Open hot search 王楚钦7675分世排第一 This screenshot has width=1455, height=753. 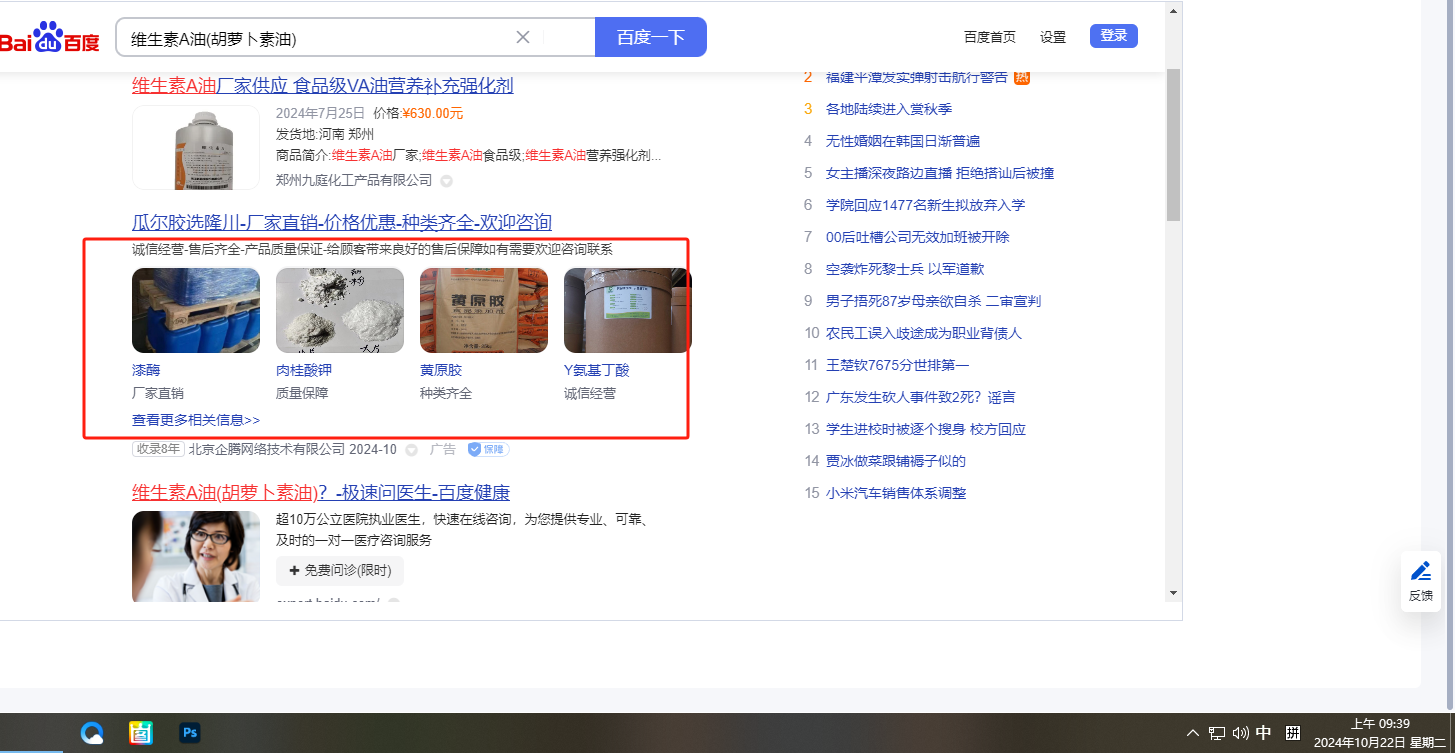tap(897, 365)
